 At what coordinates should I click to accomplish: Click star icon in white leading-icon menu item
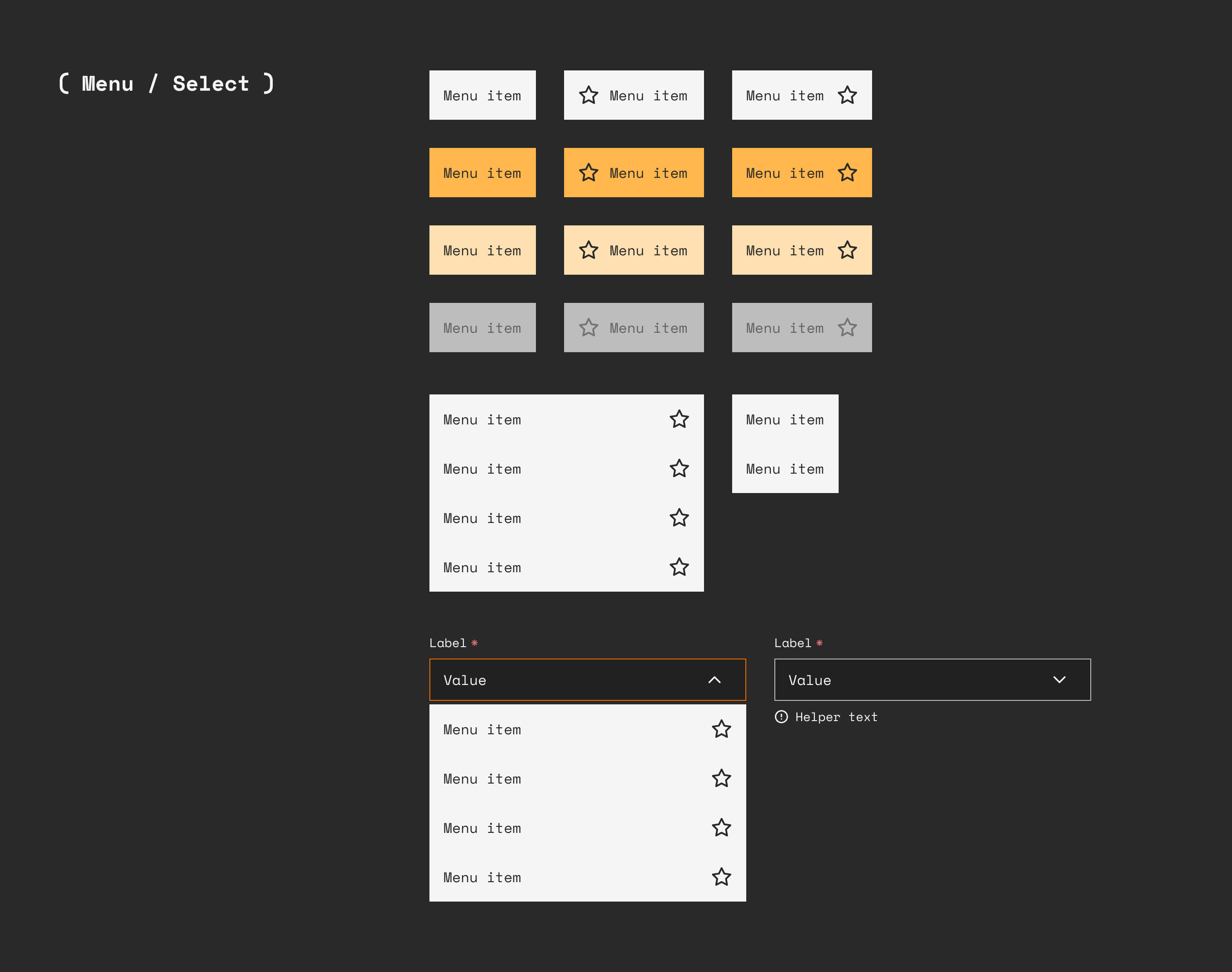tap(588, 95)
